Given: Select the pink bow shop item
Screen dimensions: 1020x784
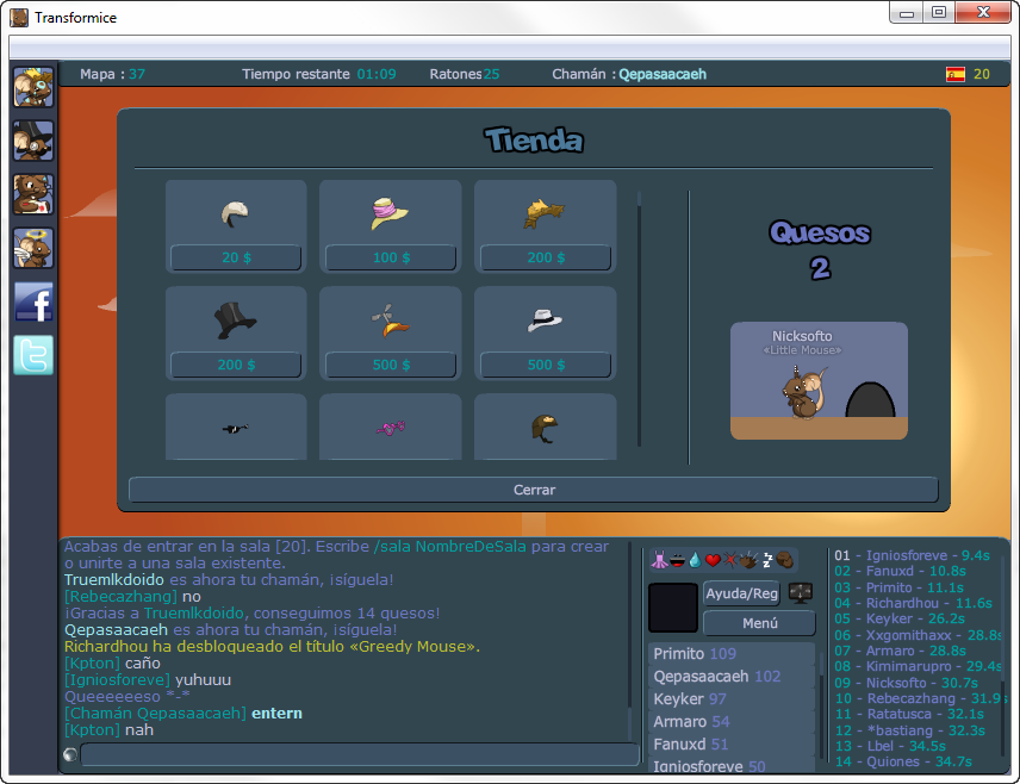Looking at the screenshot, I should point(390,427).
